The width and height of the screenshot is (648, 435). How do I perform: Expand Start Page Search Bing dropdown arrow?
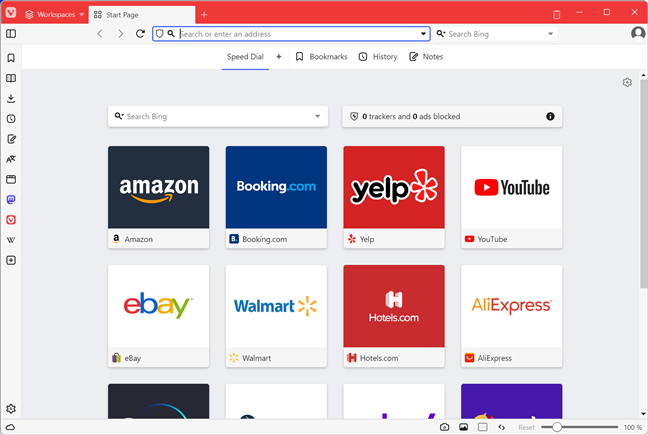coord(317,116)
